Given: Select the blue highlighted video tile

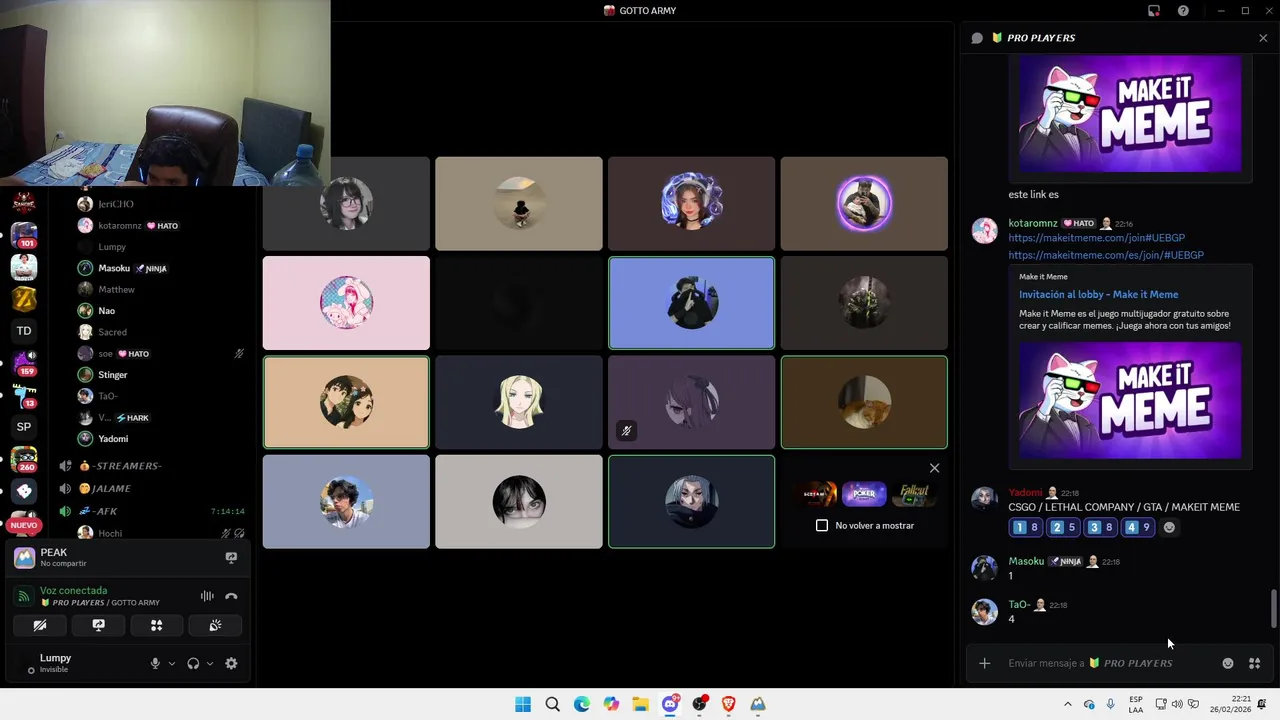Looking at the screenshot, I should (691, 303).
